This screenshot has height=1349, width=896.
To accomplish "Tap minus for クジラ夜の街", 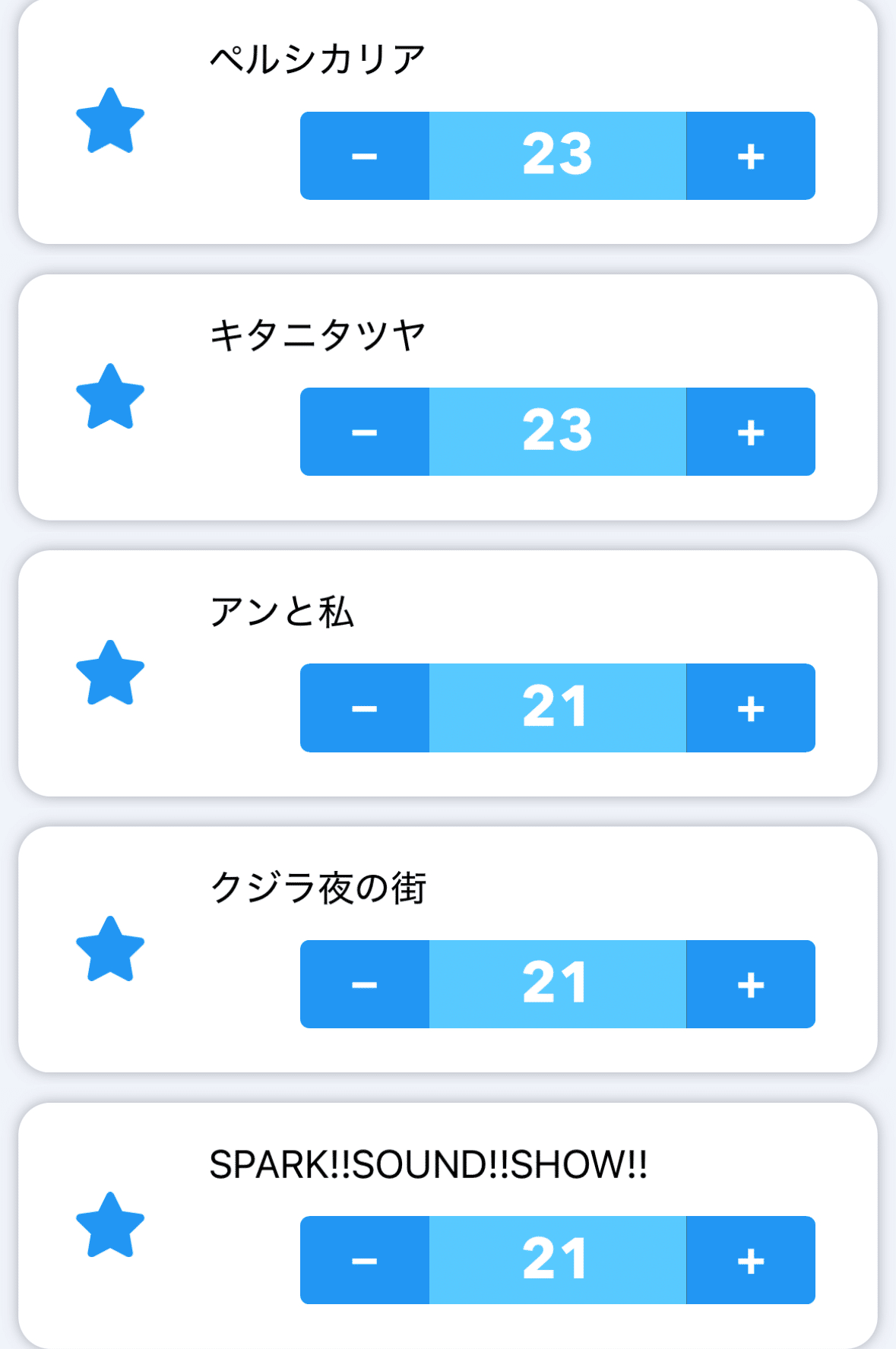I will [x=365, y=984].
